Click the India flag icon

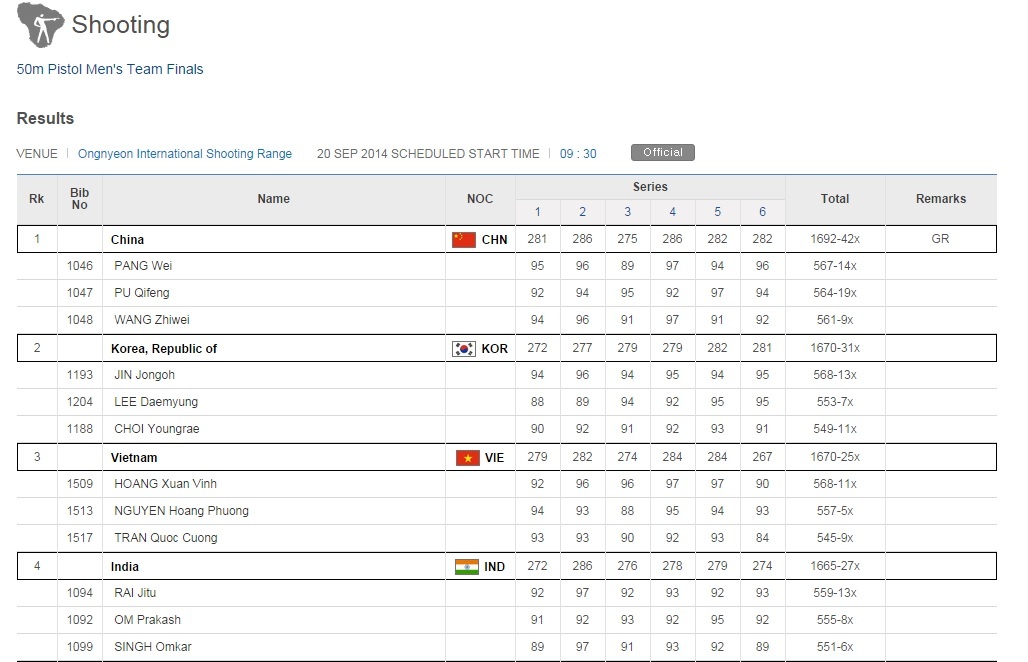(x=466, y=567)
